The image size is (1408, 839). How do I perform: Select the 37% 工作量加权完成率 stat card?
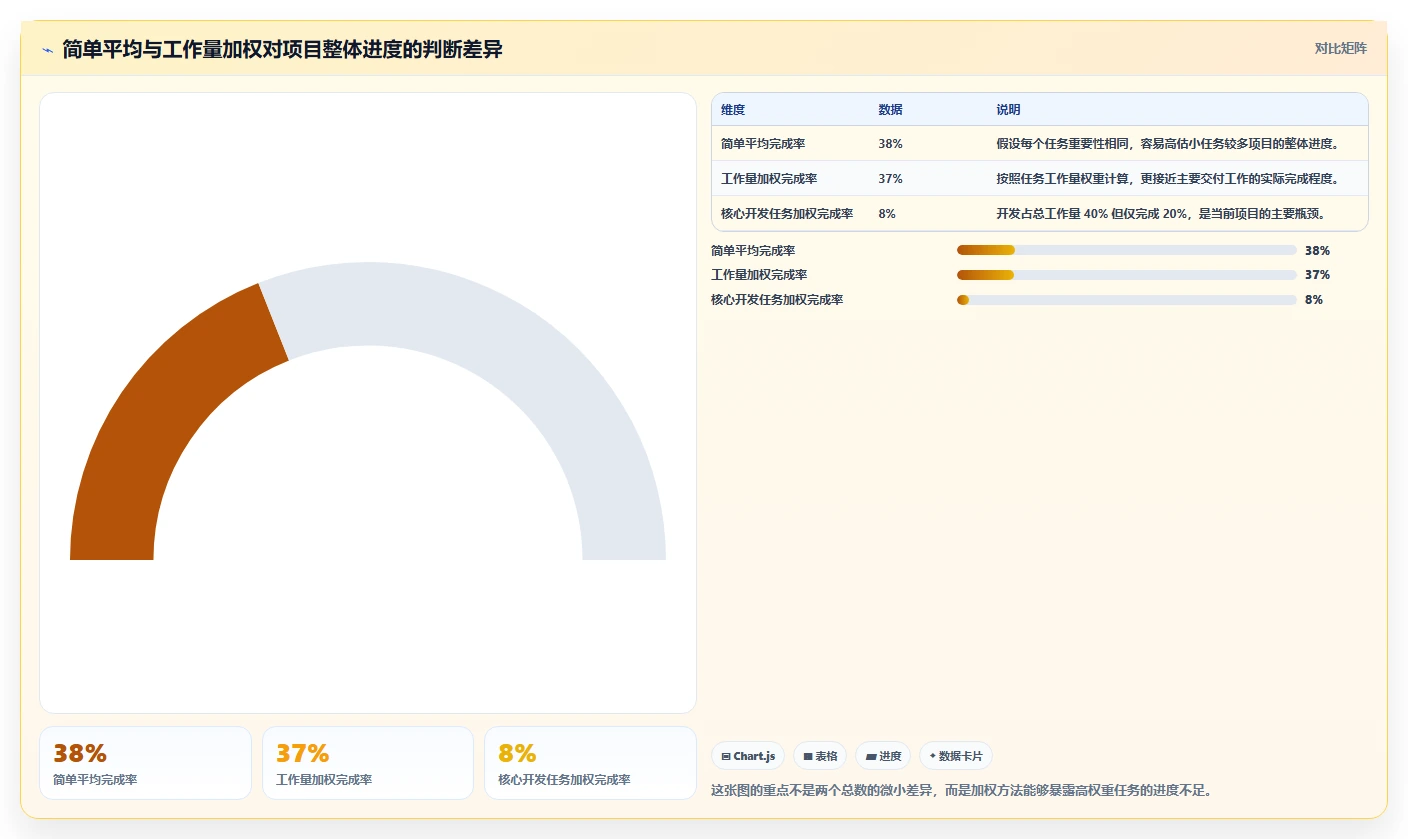(x=368, y=763)
